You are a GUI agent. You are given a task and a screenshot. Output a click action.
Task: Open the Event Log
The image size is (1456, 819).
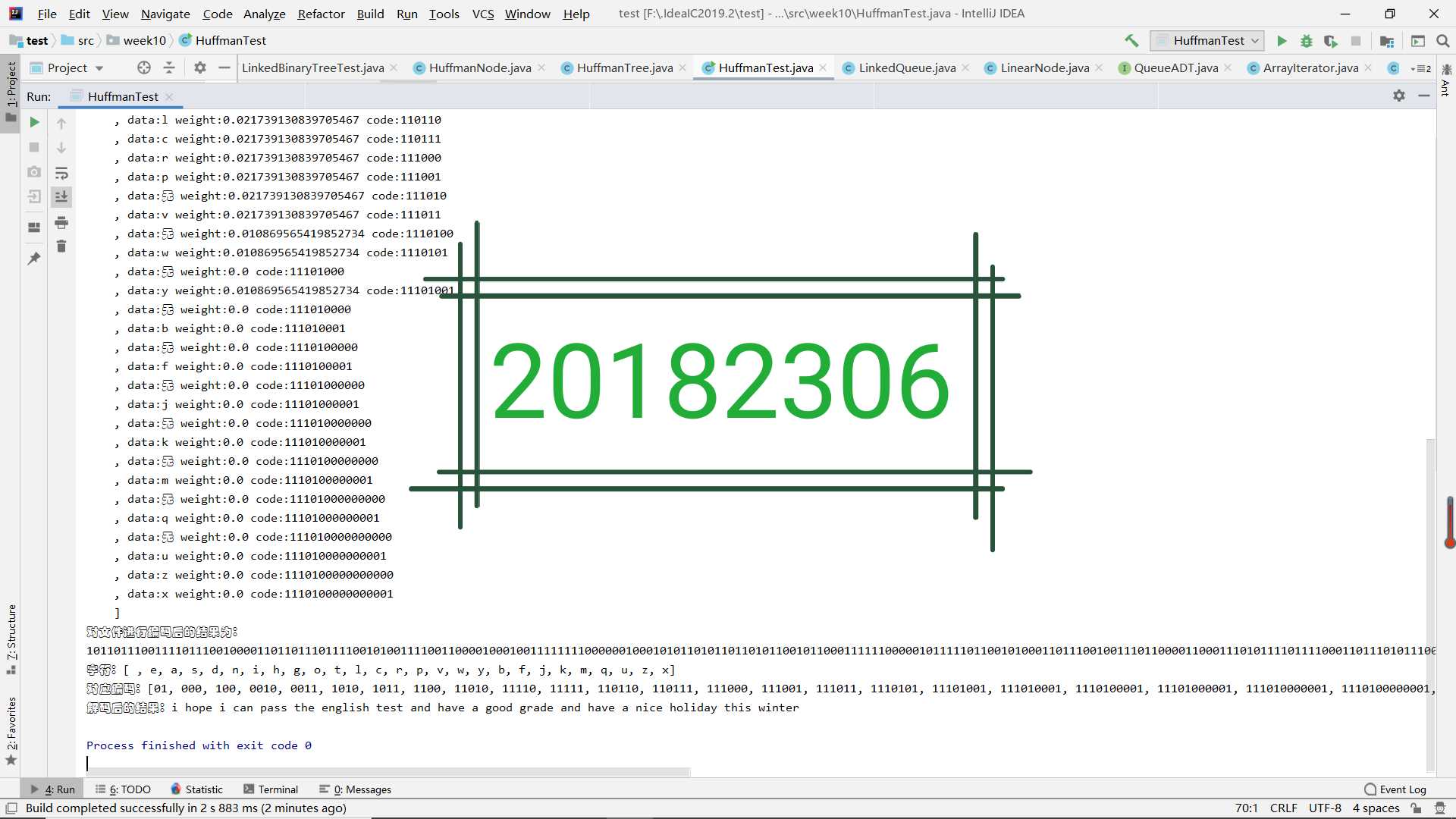click(1395, 789)
